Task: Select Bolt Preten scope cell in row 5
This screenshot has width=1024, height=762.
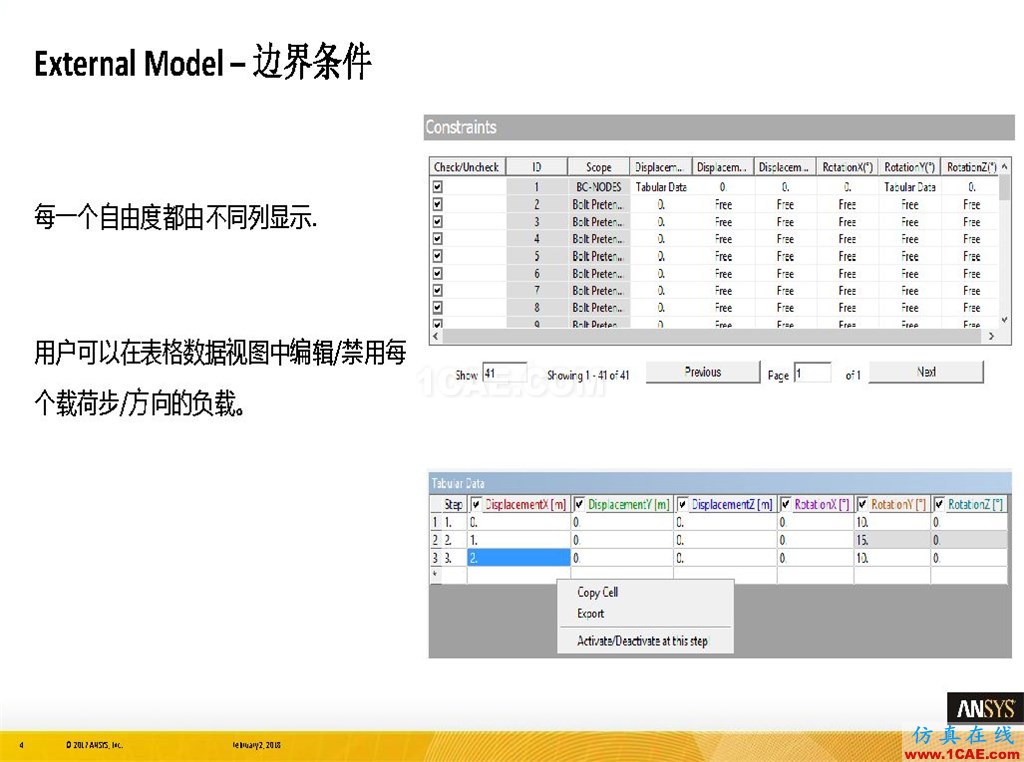Action: click(x=598, y=256)
